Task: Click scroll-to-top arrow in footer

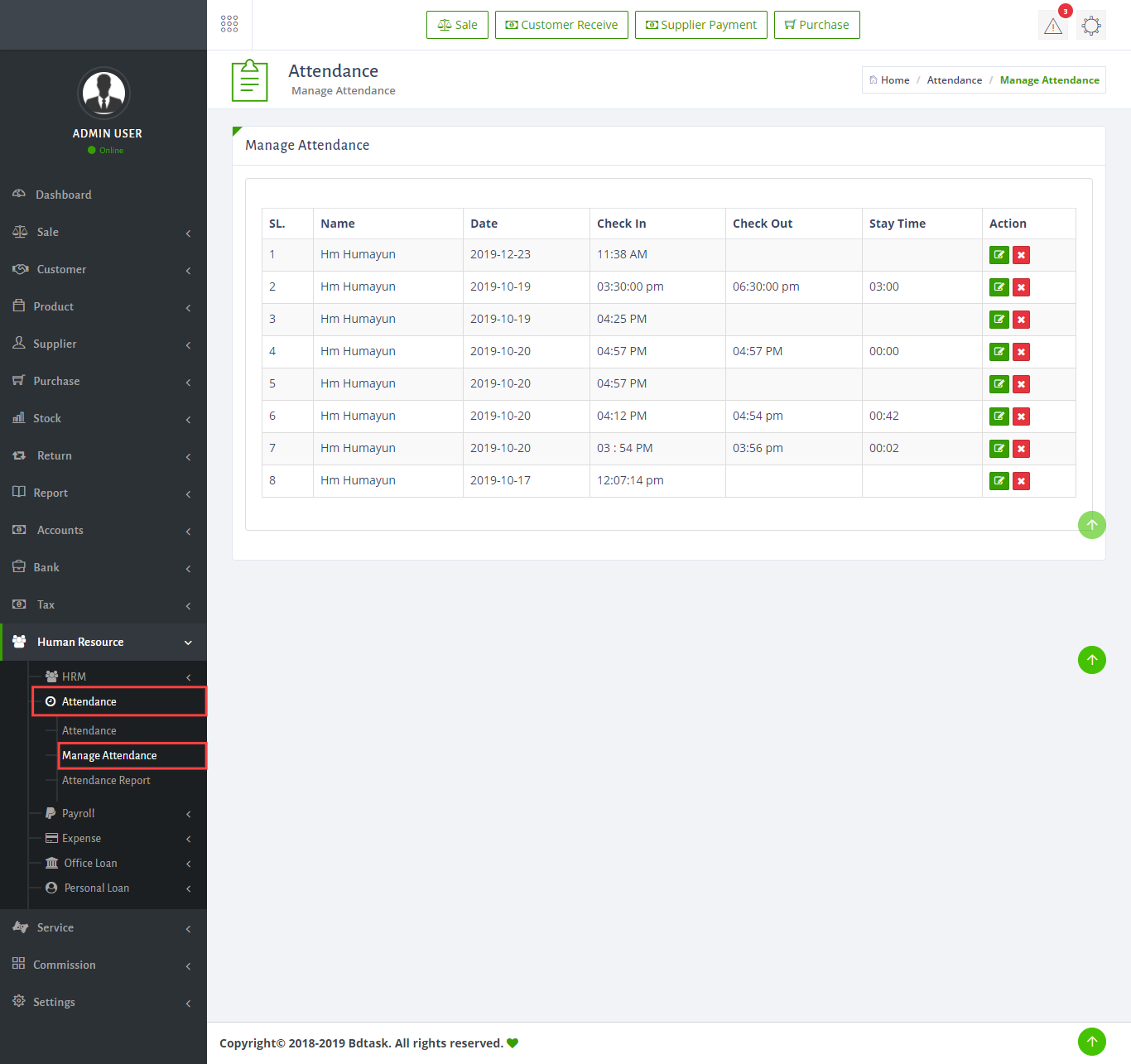Action: [1091, 1042]
